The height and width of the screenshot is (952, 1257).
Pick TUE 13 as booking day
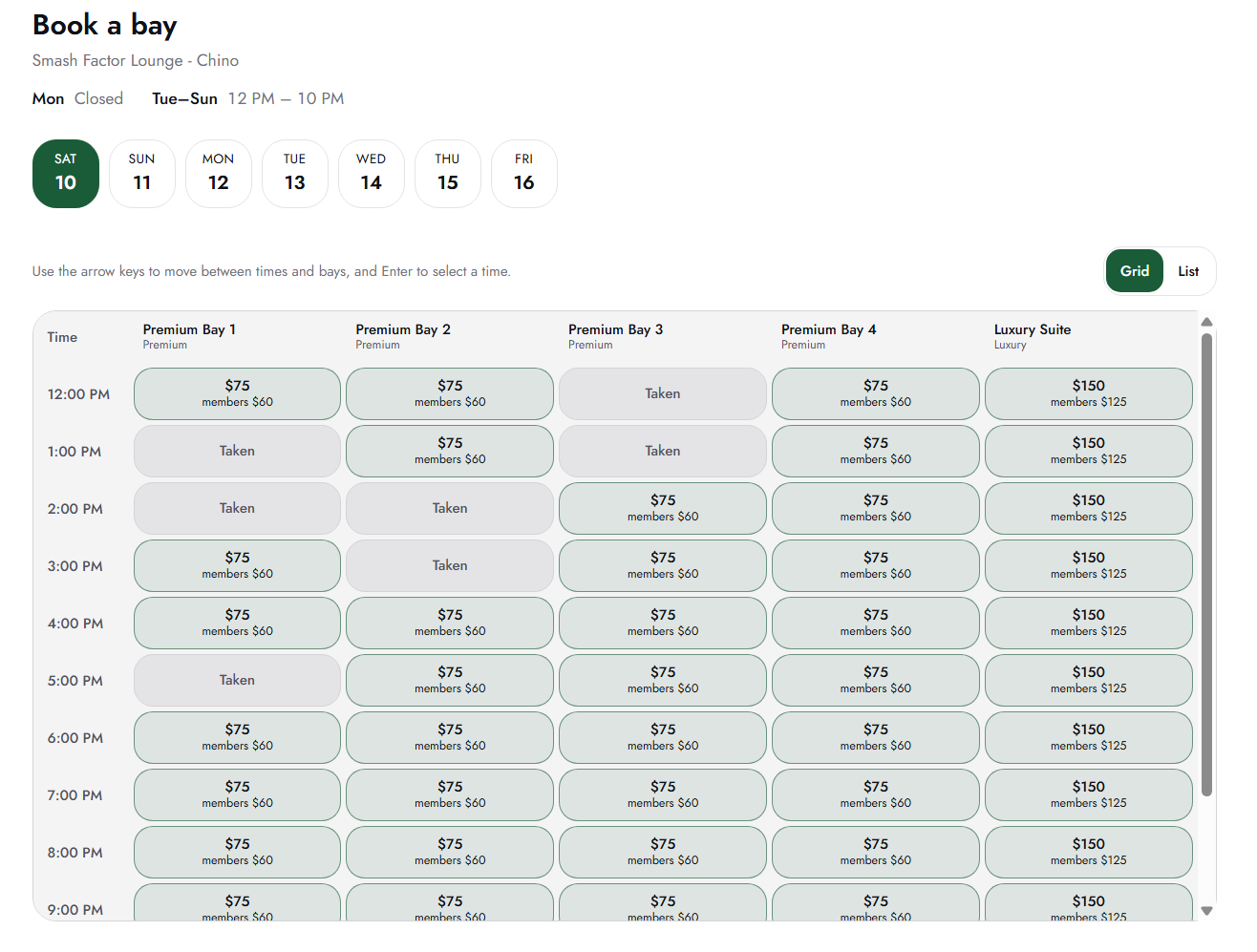(x=295, y=174)
